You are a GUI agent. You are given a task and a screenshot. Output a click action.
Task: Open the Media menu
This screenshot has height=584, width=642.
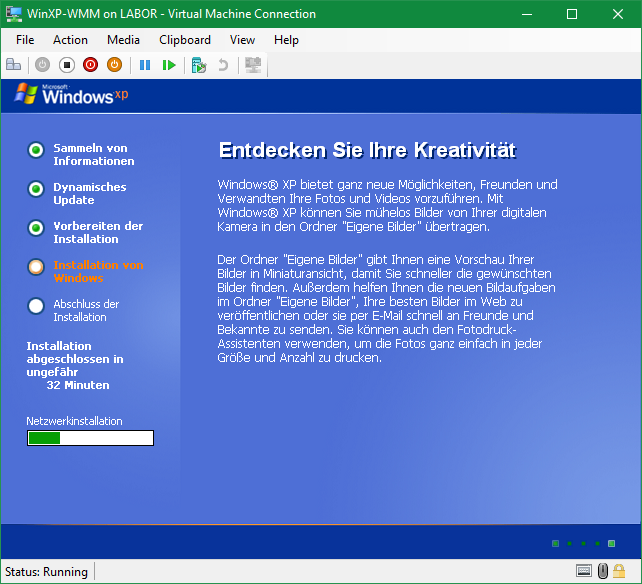[123, 40]
